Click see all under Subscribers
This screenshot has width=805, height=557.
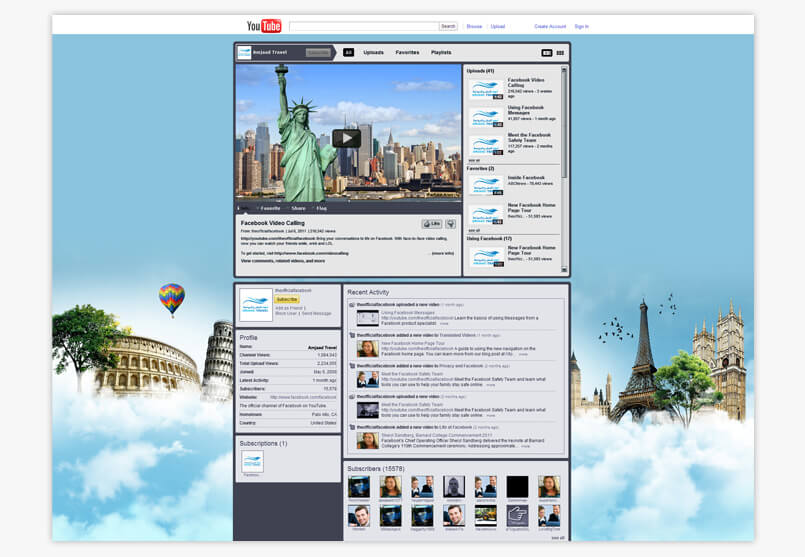(558, 537)
